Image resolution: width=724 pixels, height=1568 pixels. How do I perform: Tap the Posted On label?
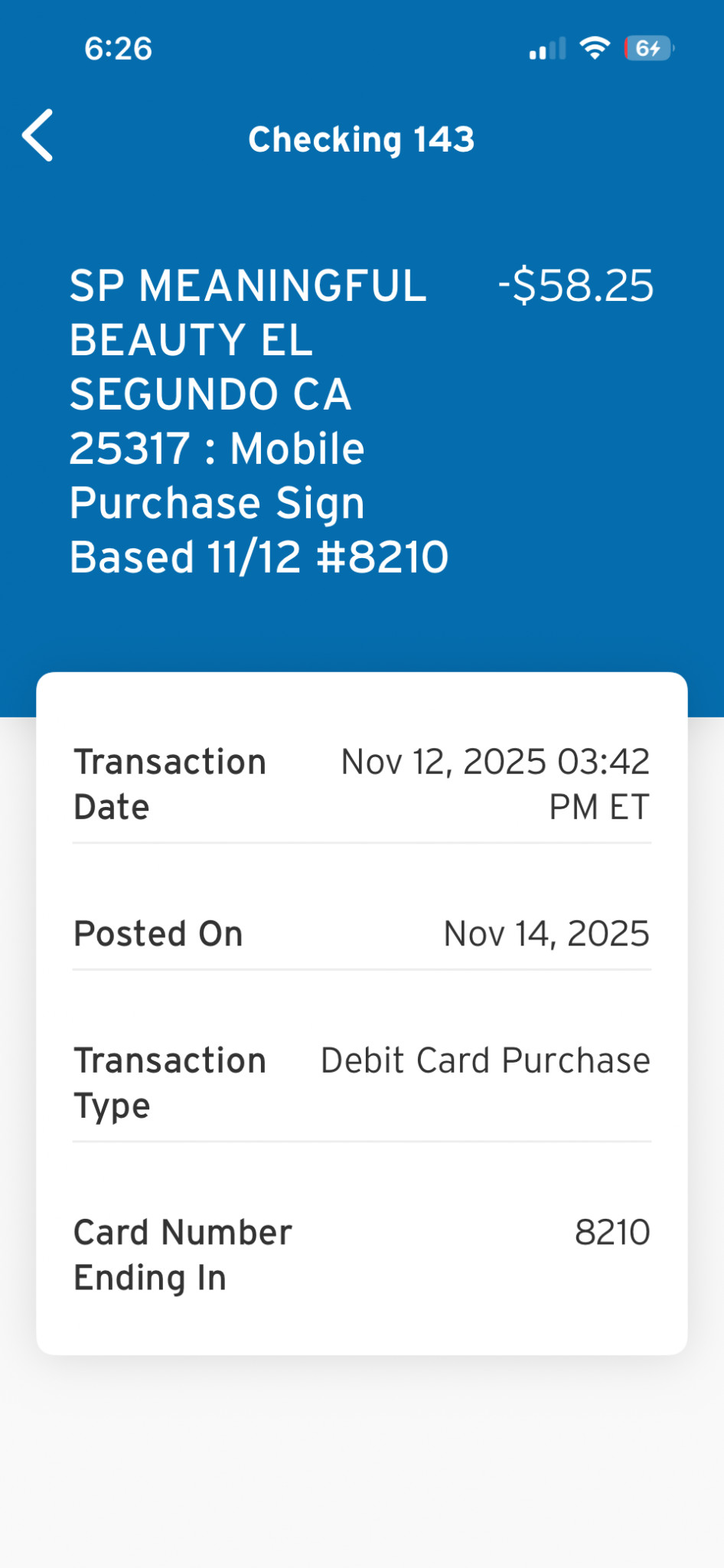[x=158, y=933]
